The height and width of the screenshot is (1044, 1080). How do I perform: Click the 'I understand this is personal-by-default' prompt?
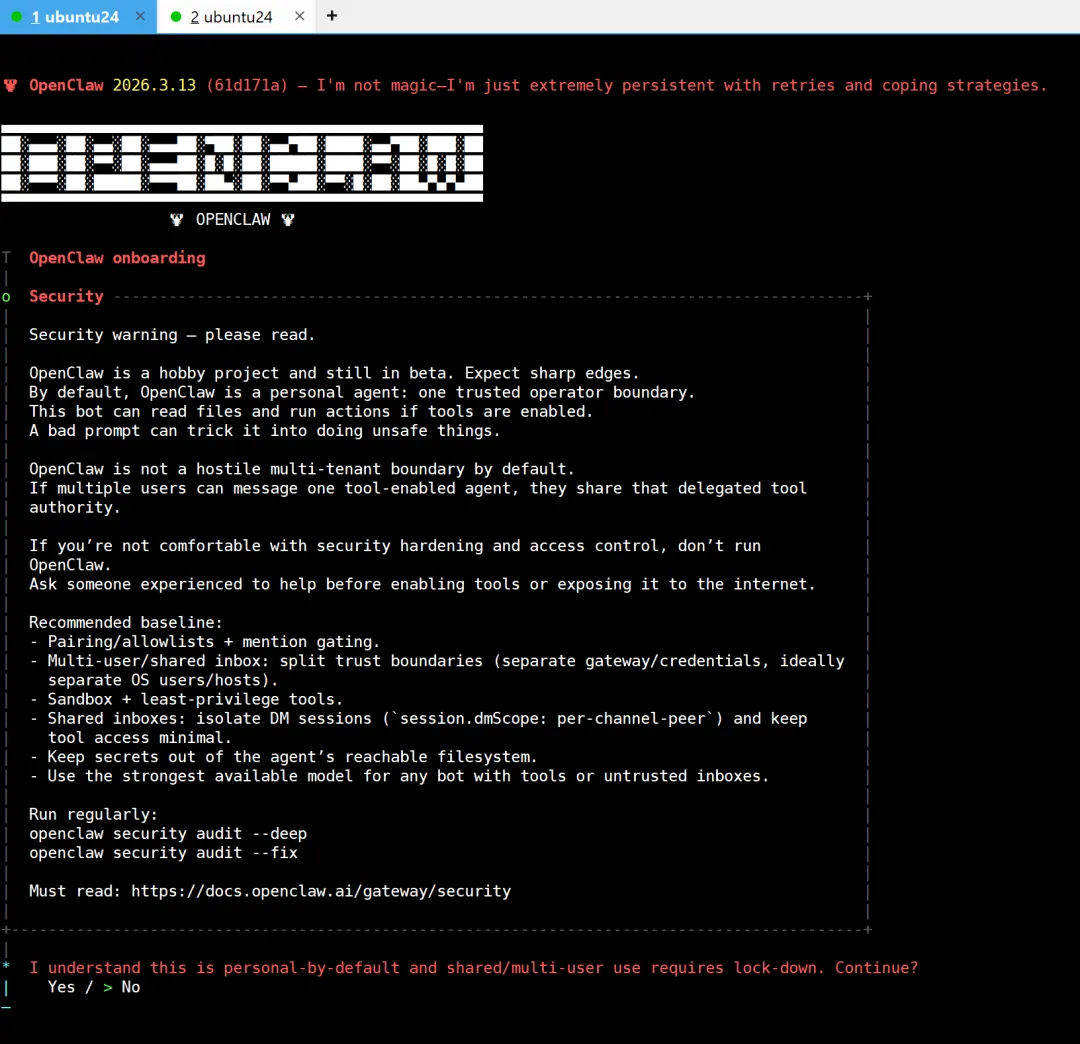coord(473,968)
